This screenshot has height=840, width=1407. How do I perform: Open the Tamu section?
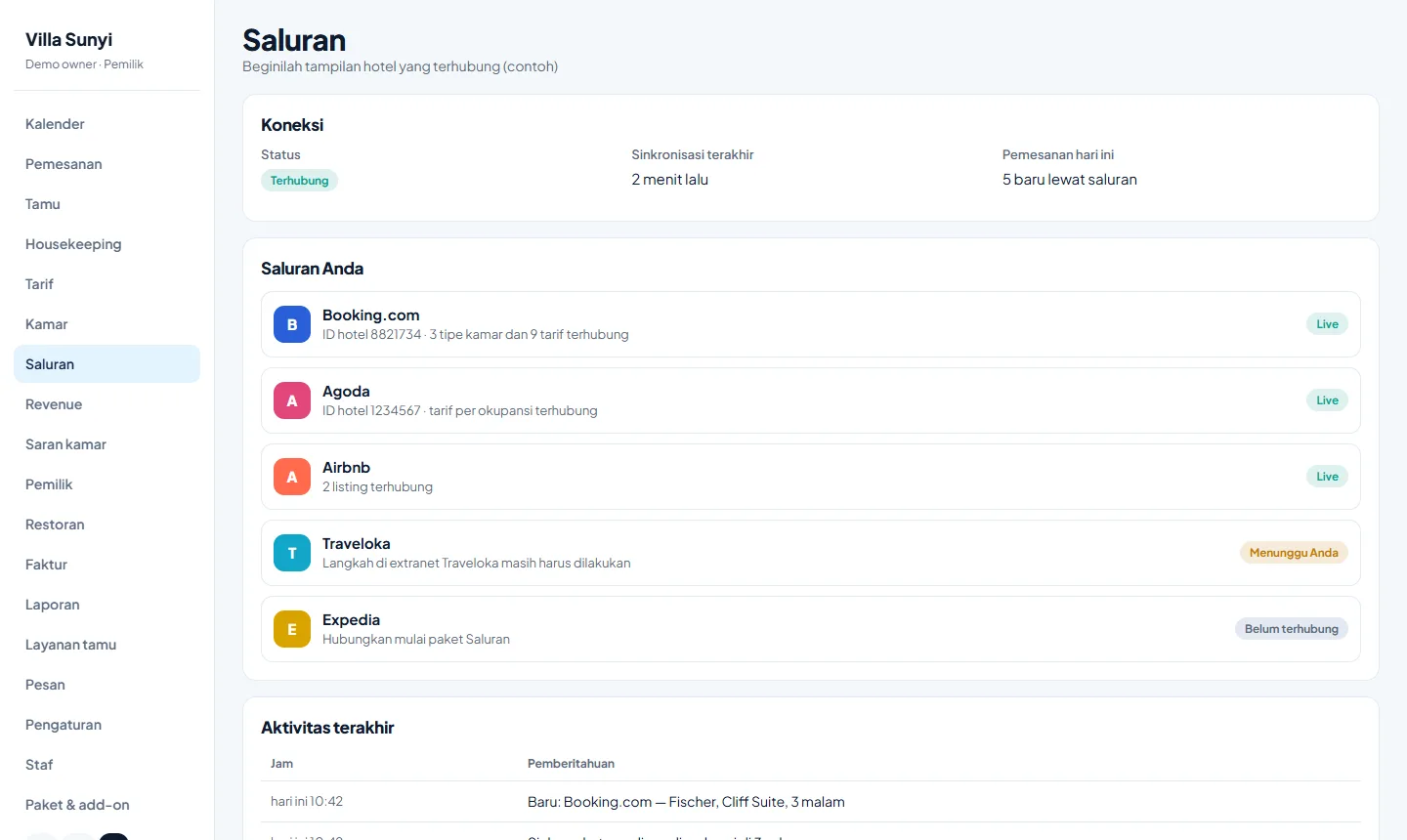107,204
